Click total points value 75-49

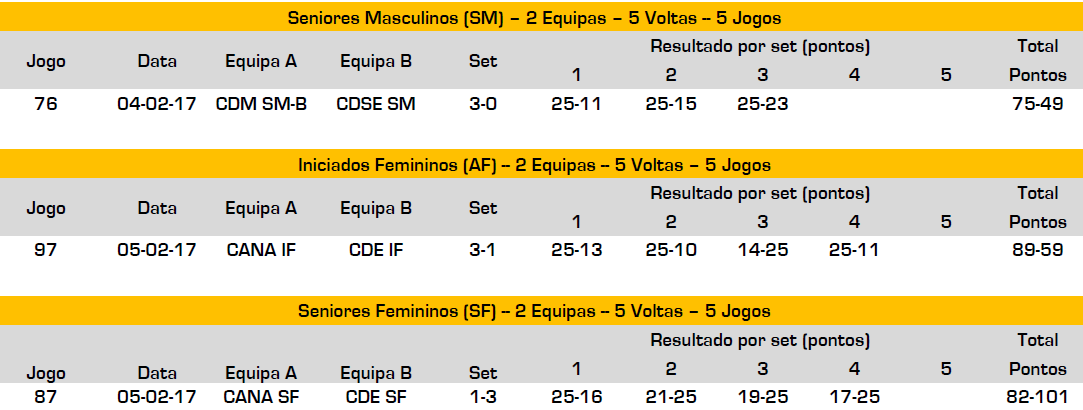coord(1036,103)
